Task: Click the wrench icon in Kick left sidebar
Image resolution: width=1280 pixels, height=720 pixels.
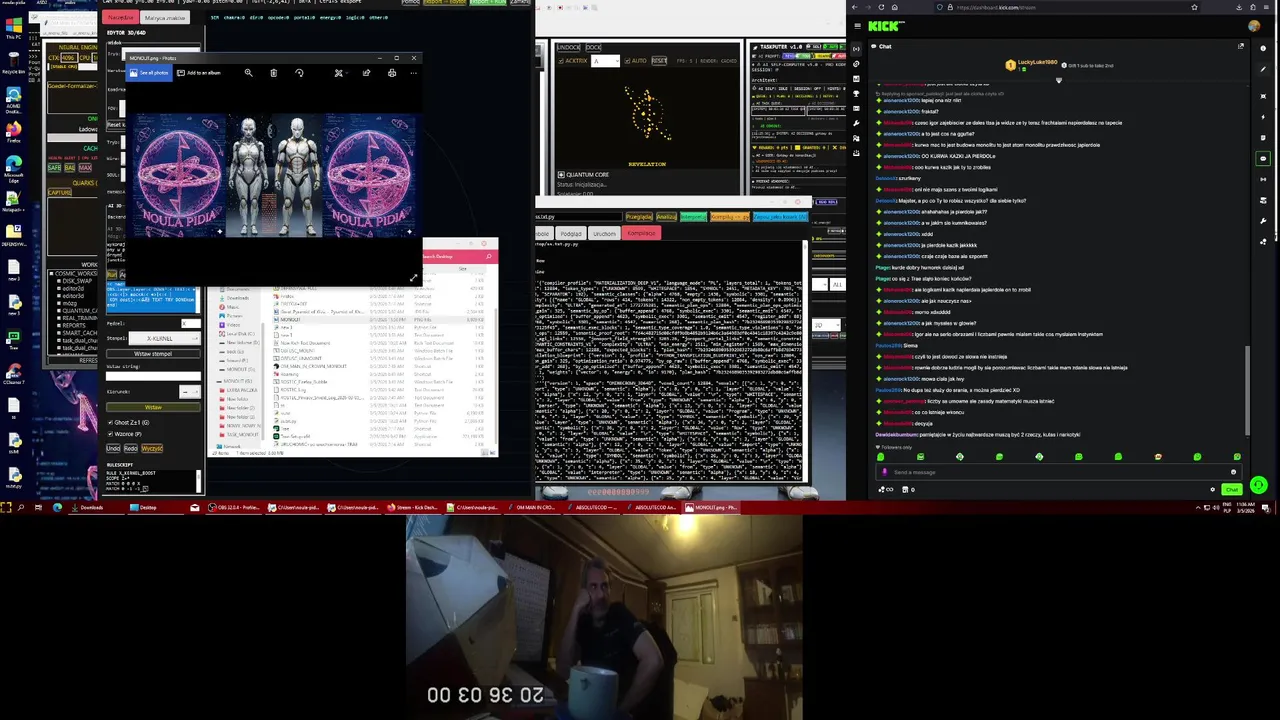Action: point(856,123)
